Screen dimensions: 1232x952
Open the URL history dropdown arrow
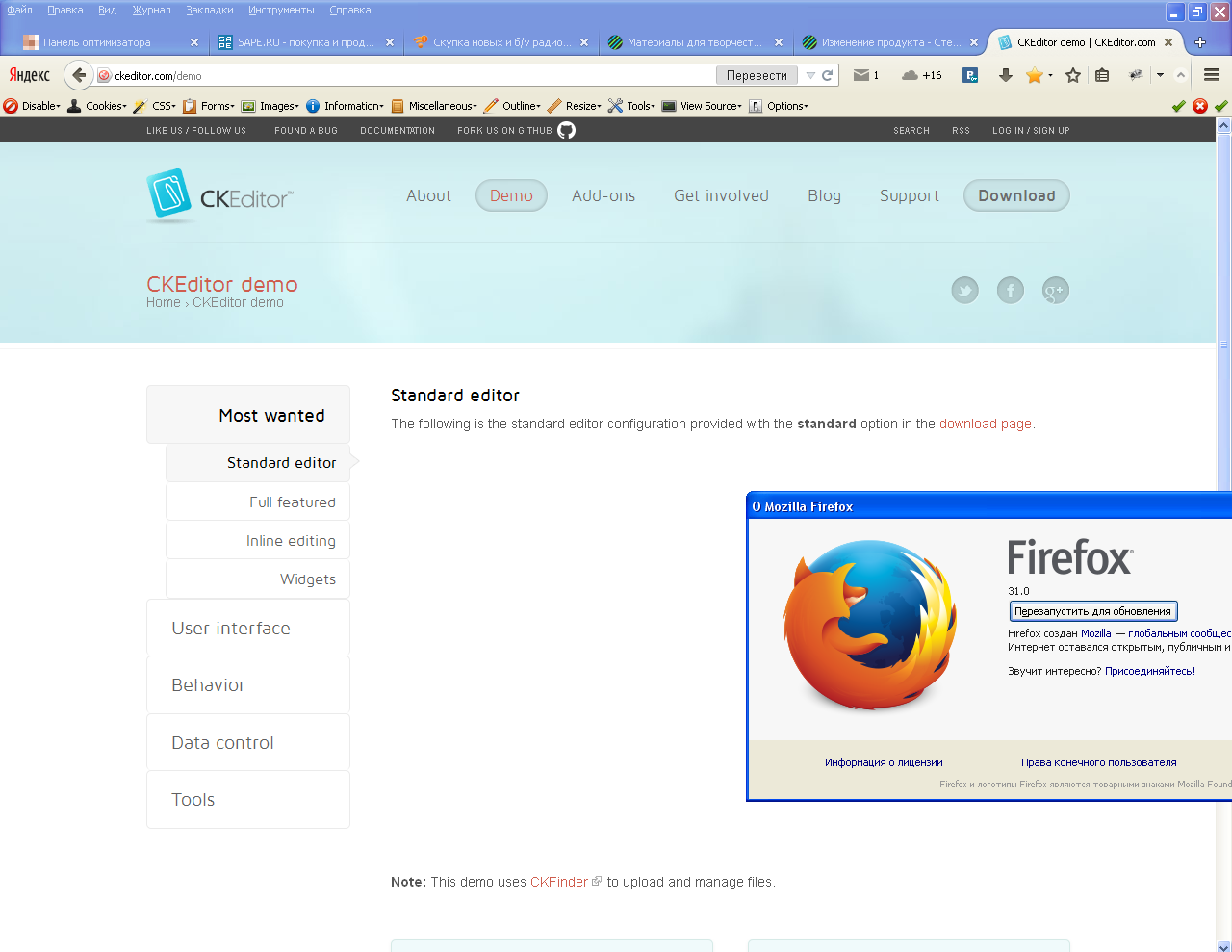pos(810,75)
